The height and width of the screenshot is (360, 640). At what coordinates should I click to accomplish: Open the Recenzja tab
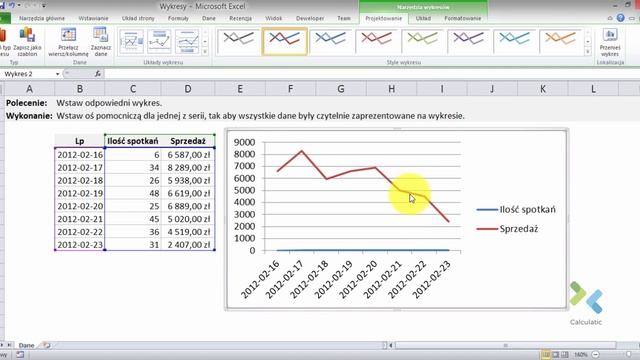pos(240,18)
